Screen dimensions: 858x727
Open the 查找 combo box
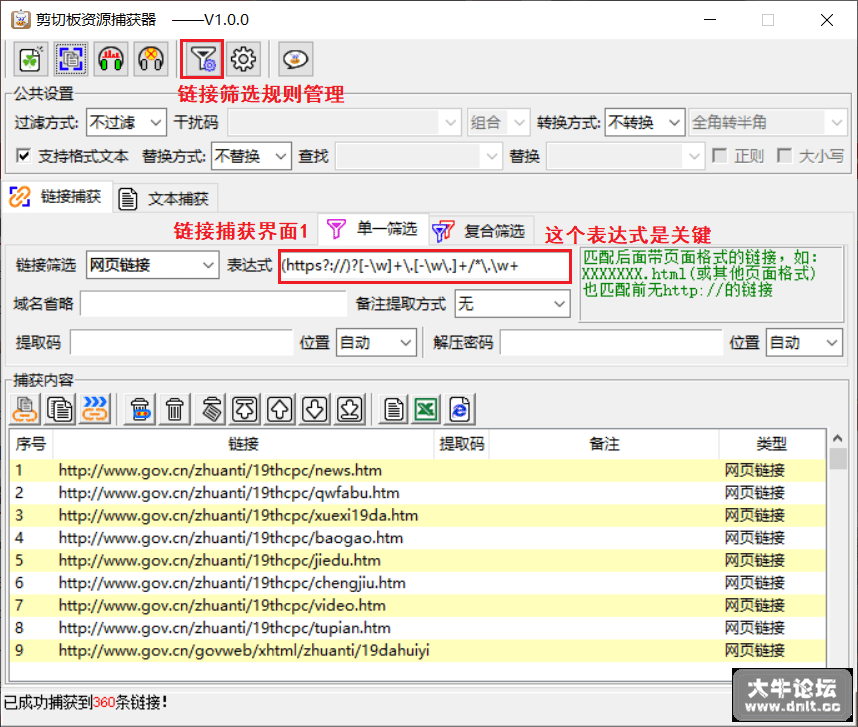419,156
